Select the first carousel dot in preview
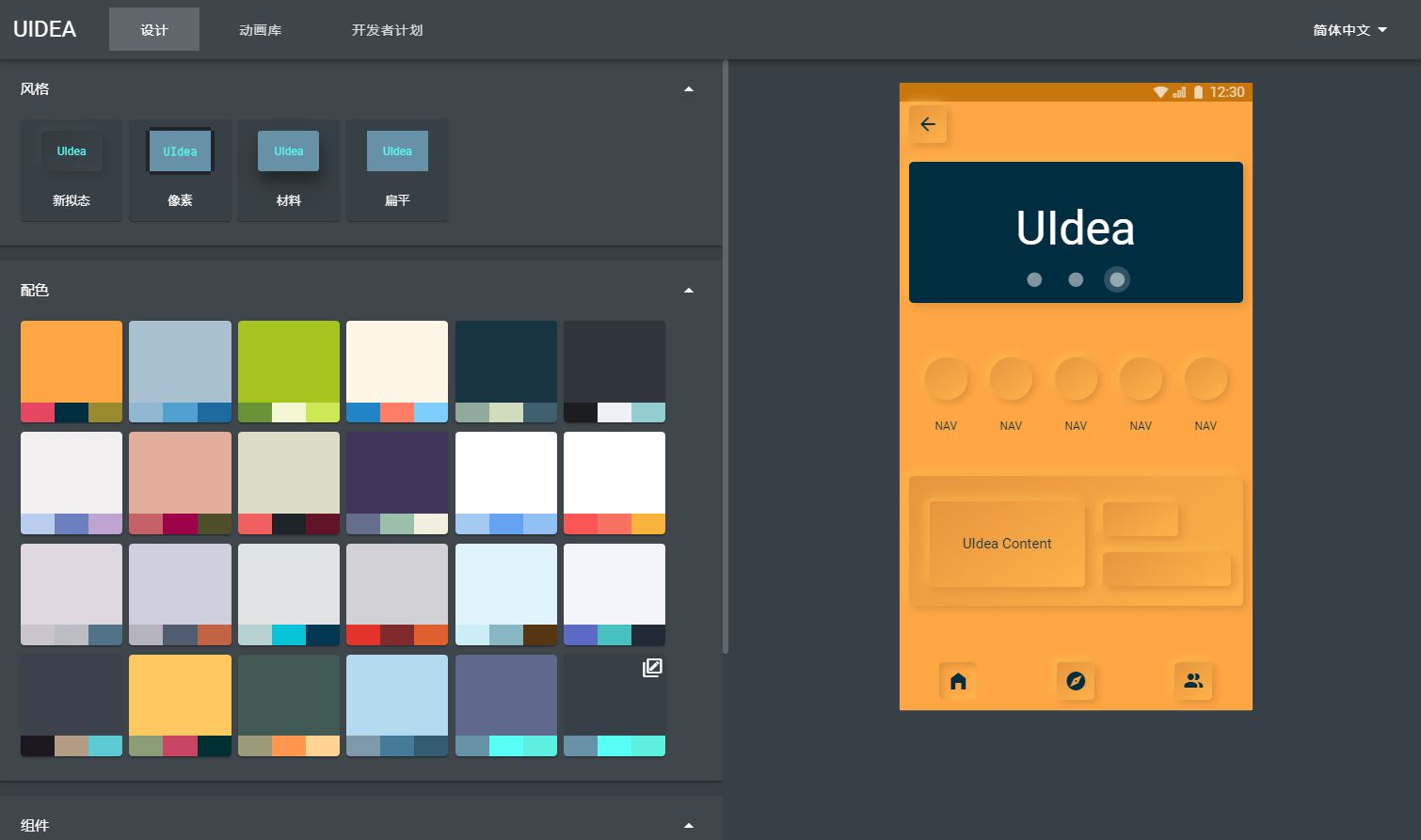 pos(1034,279)
